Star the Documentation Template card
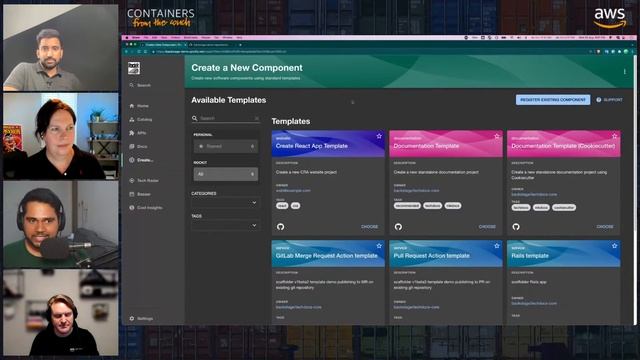Viewport: 640px width, 360px height. pyautogui.click(x=497, y=136)
